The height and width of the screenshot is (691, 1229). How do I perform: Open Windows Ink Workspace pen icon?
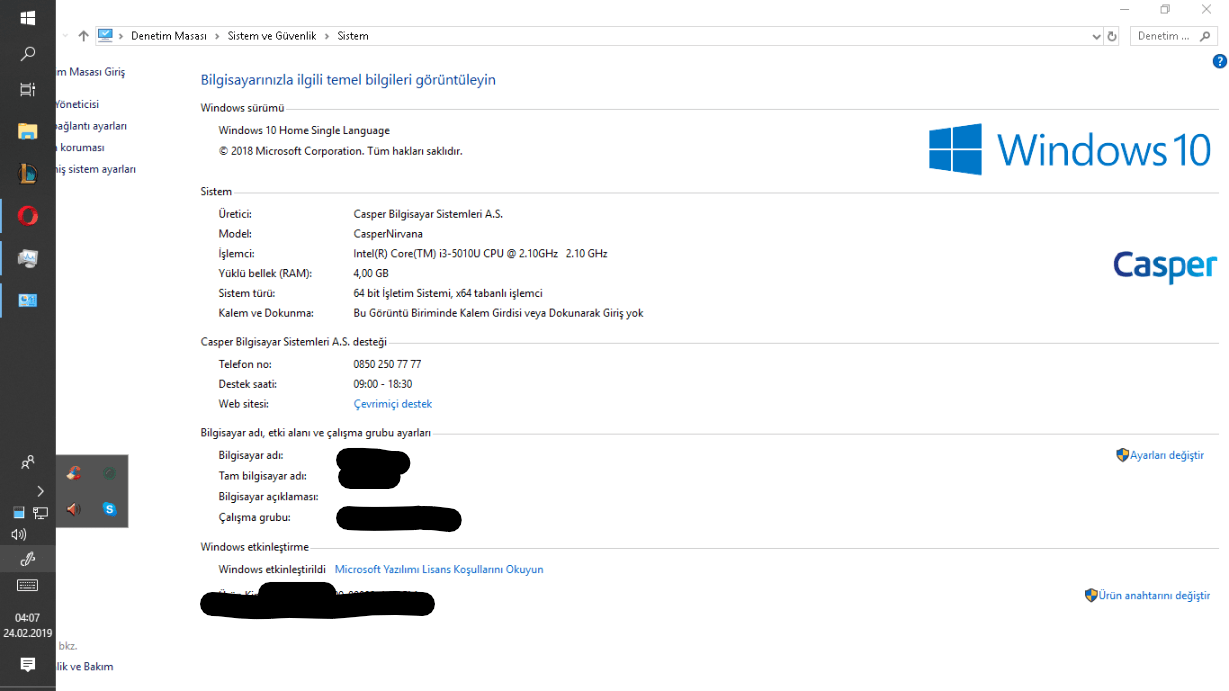28,558
